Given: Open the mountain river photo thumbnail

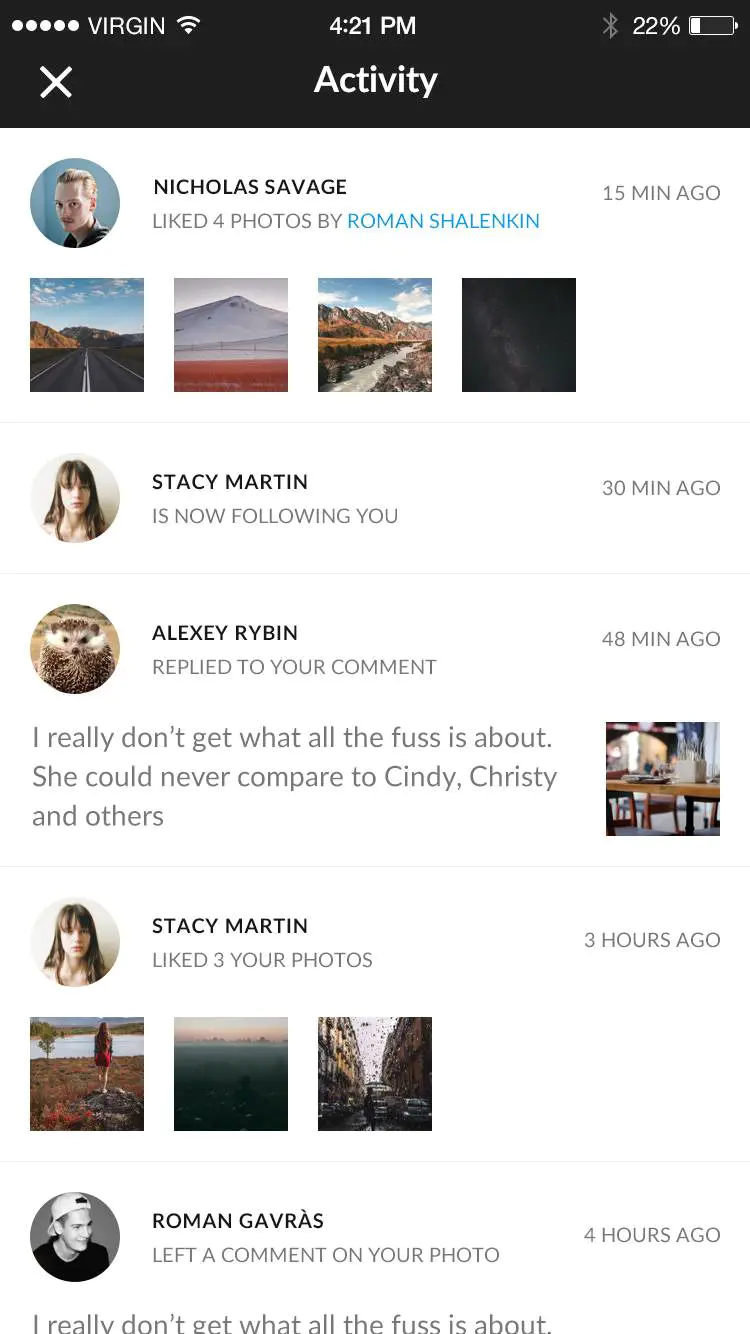Looking at the screenshot, I should [x=375, y=335].
